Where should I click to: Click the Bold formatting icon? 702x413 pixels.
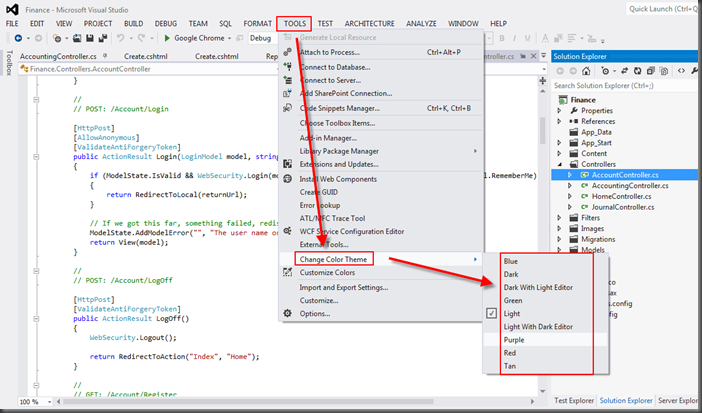click(x=502, y=39)
